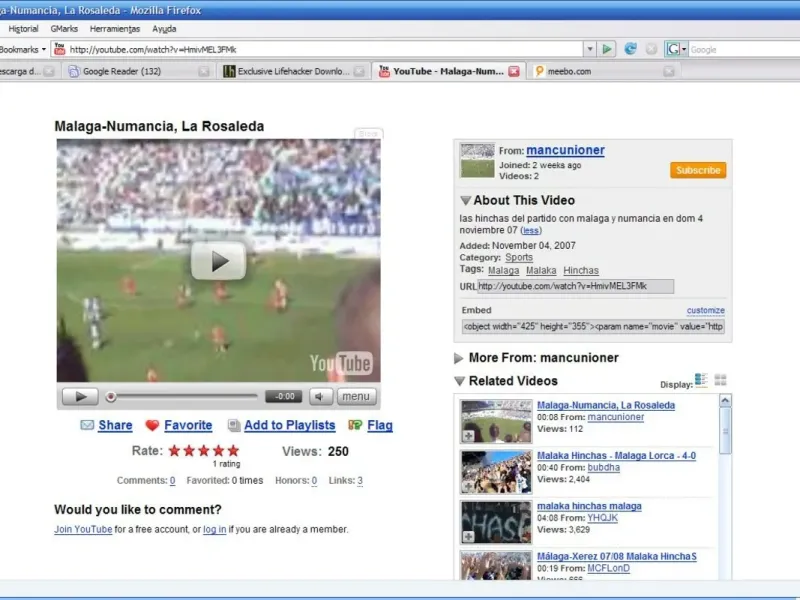Click the log in link

click(x=214, y=530)
